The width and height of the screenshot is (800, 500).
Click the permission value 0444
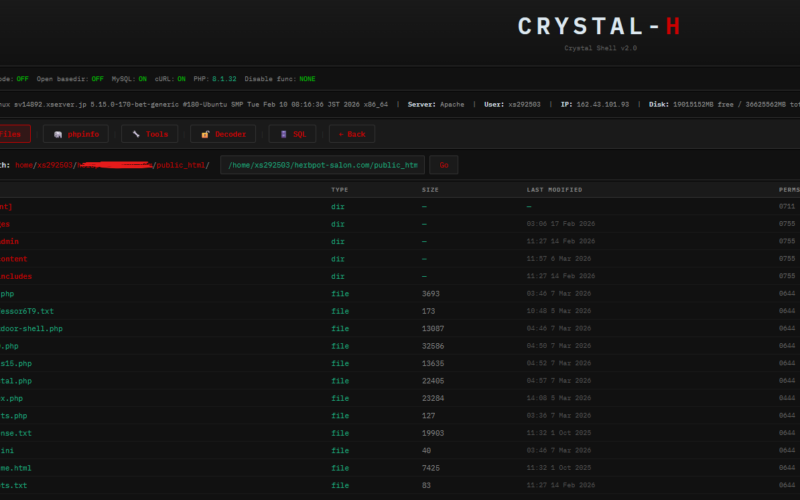787,398
